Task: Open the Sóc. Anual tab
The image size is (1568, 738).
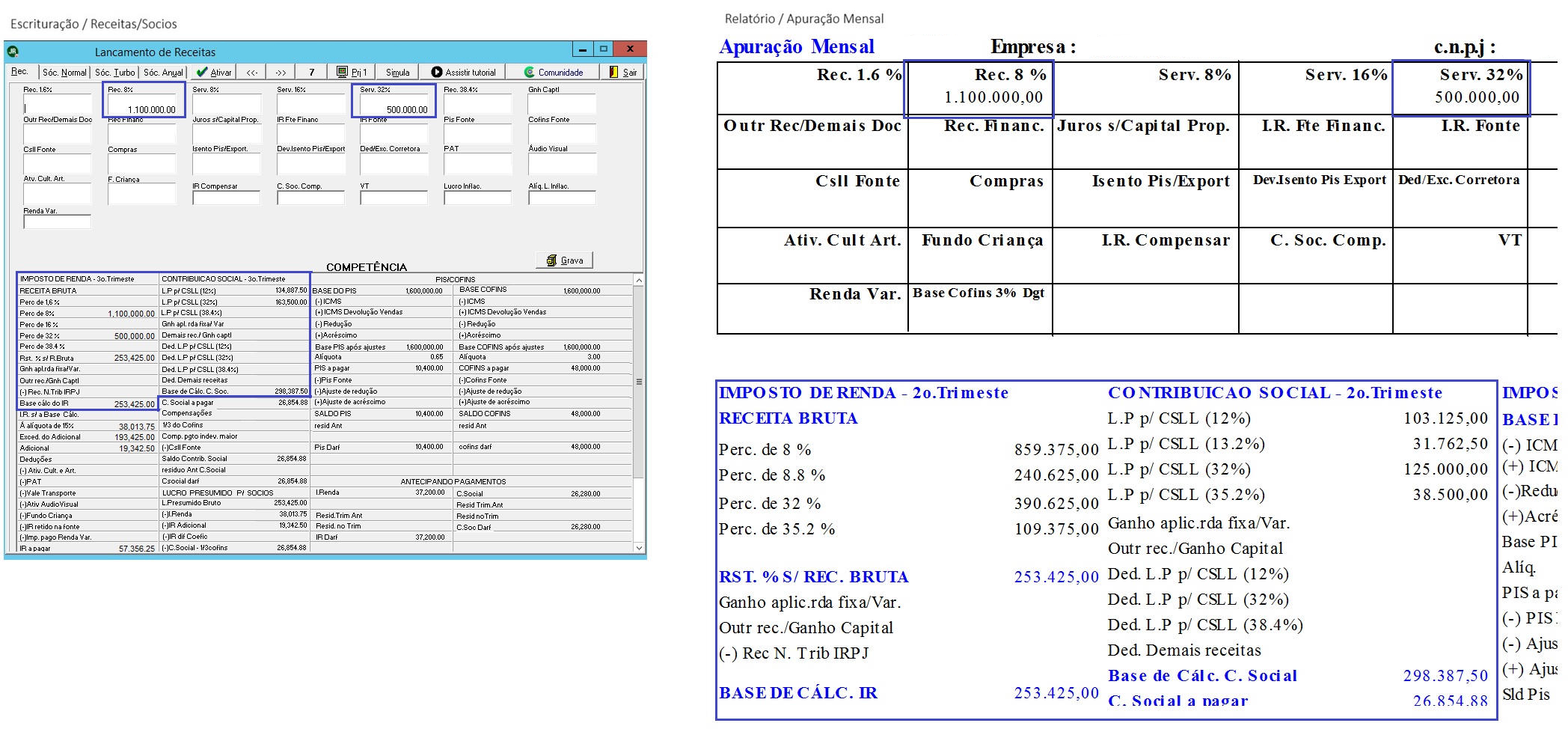Action: coord(163,72)
